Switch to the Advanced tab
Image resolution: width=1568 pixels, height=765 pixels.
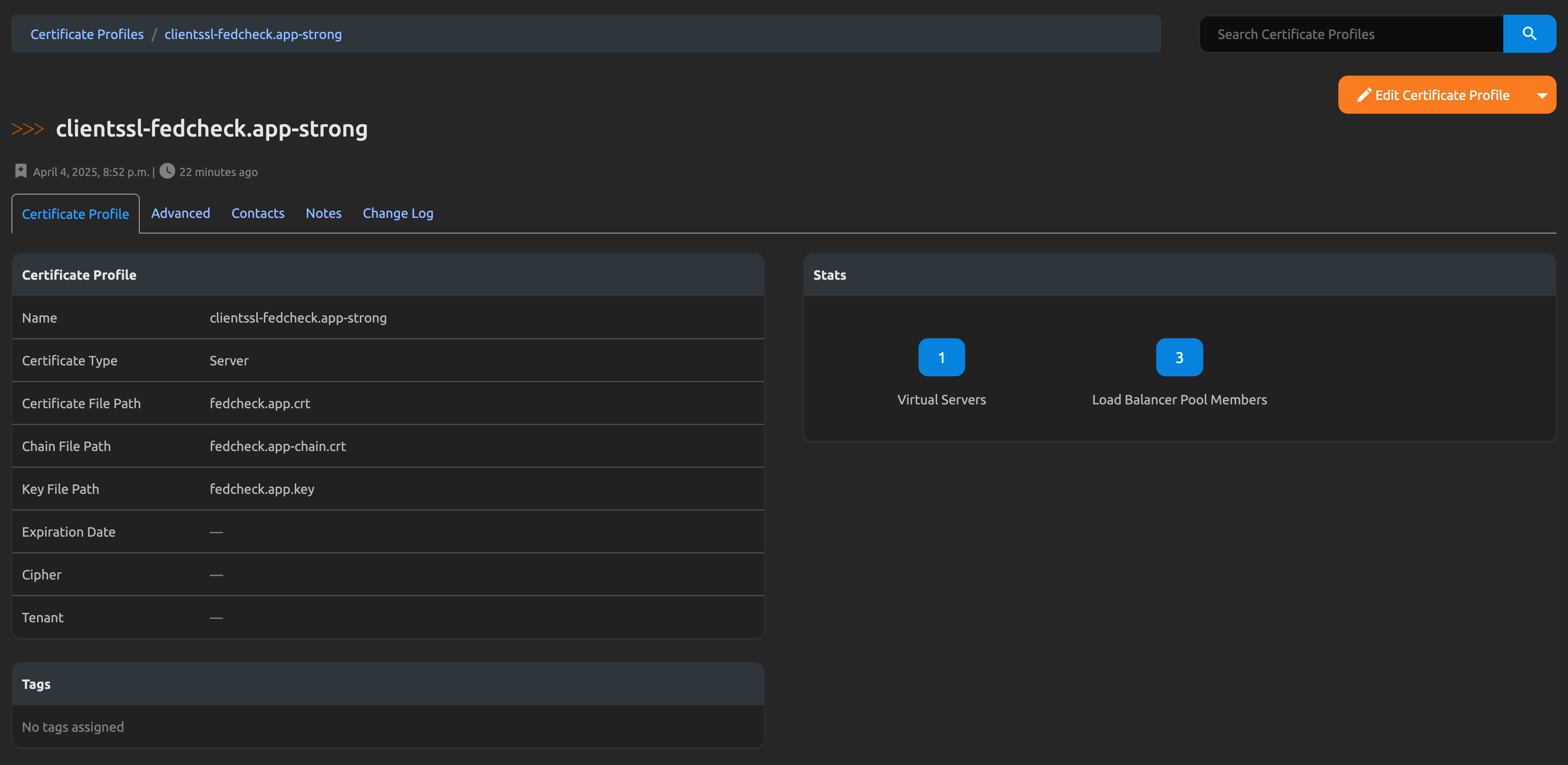pos(180,213)
